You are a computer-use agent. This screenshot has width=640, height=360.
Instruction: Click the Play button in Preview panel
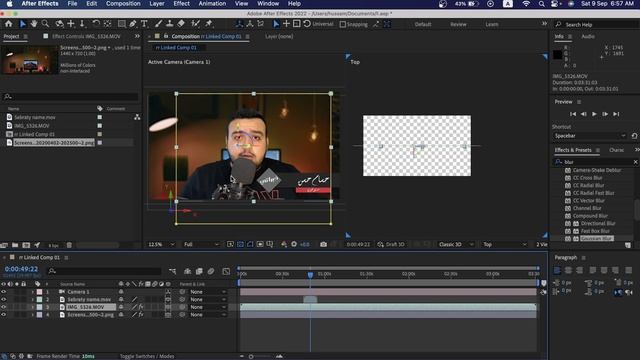tap(594, 114)
